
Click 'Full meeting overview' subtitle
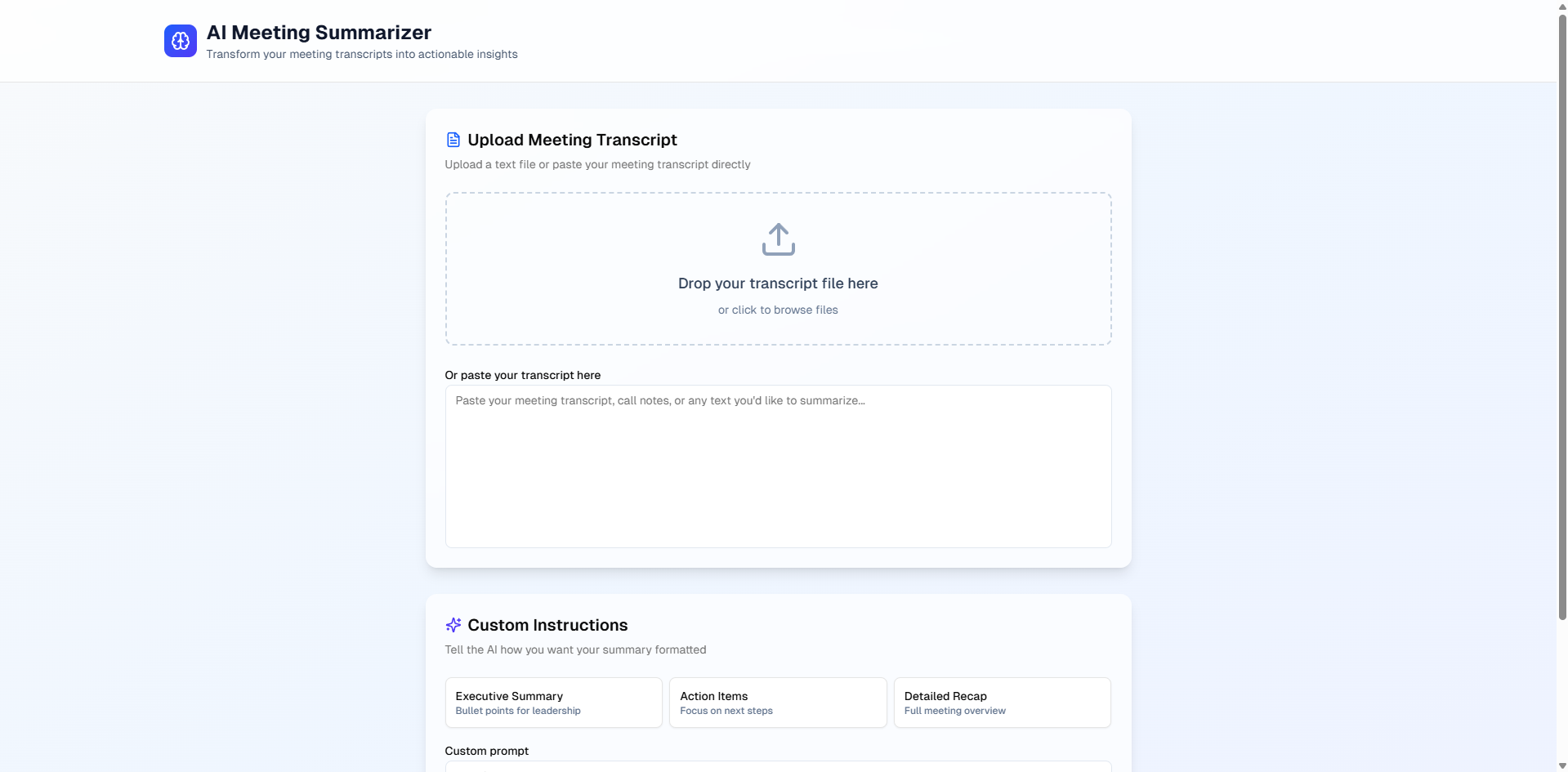(954, 711)
